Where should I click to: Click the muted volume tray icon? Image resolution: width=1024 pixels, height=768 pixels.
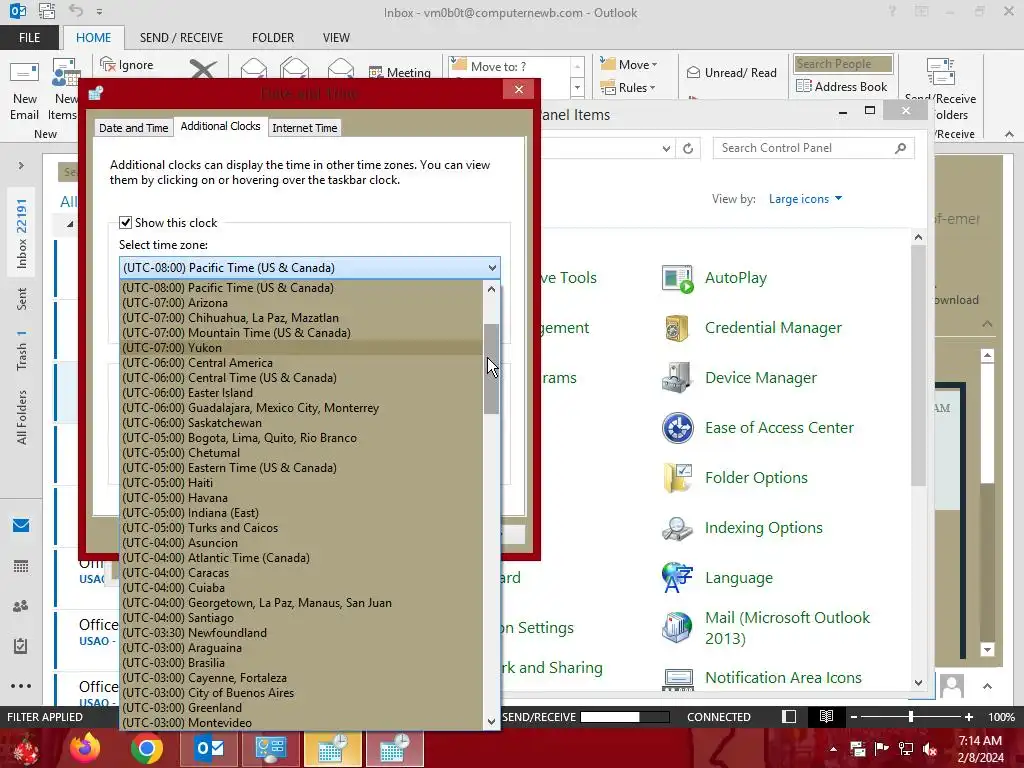point(930,749)
